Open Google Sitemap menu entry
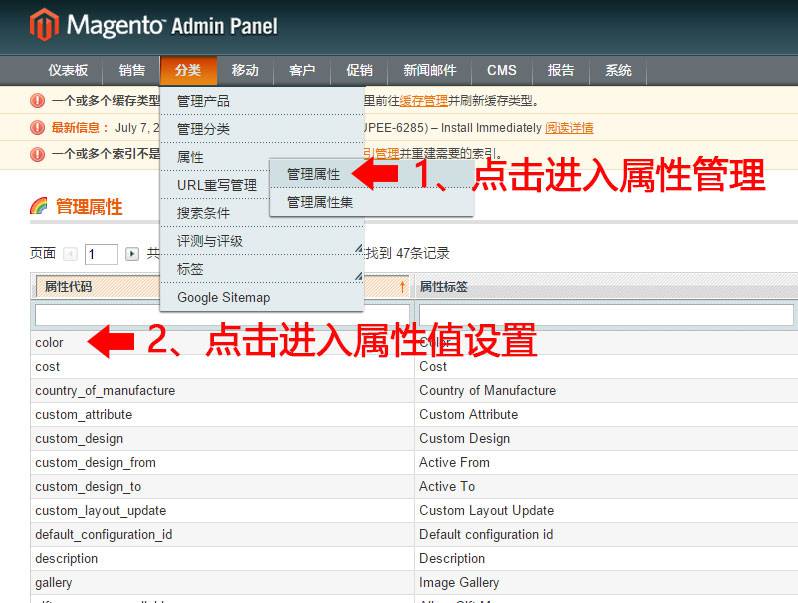Screen dimensions: 798x603 [x=223, y=297]
